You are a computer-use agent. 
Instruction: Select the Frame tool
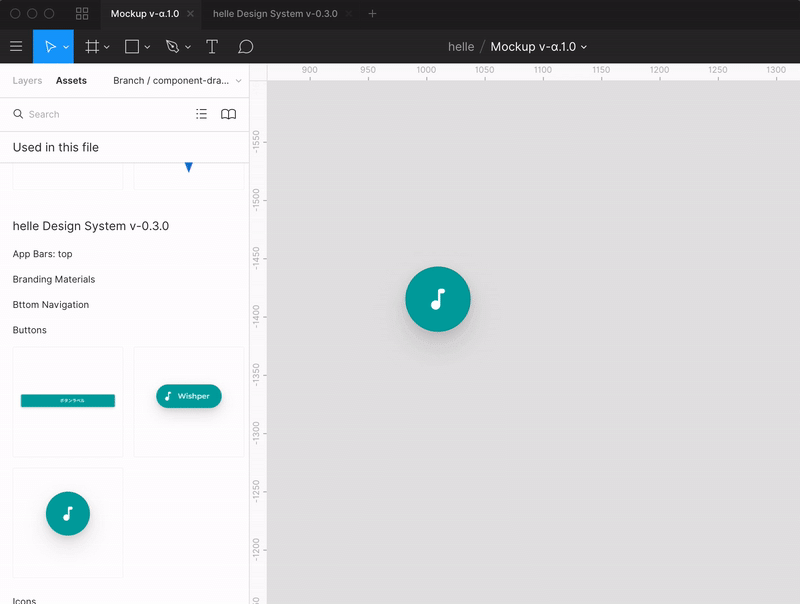92,46
